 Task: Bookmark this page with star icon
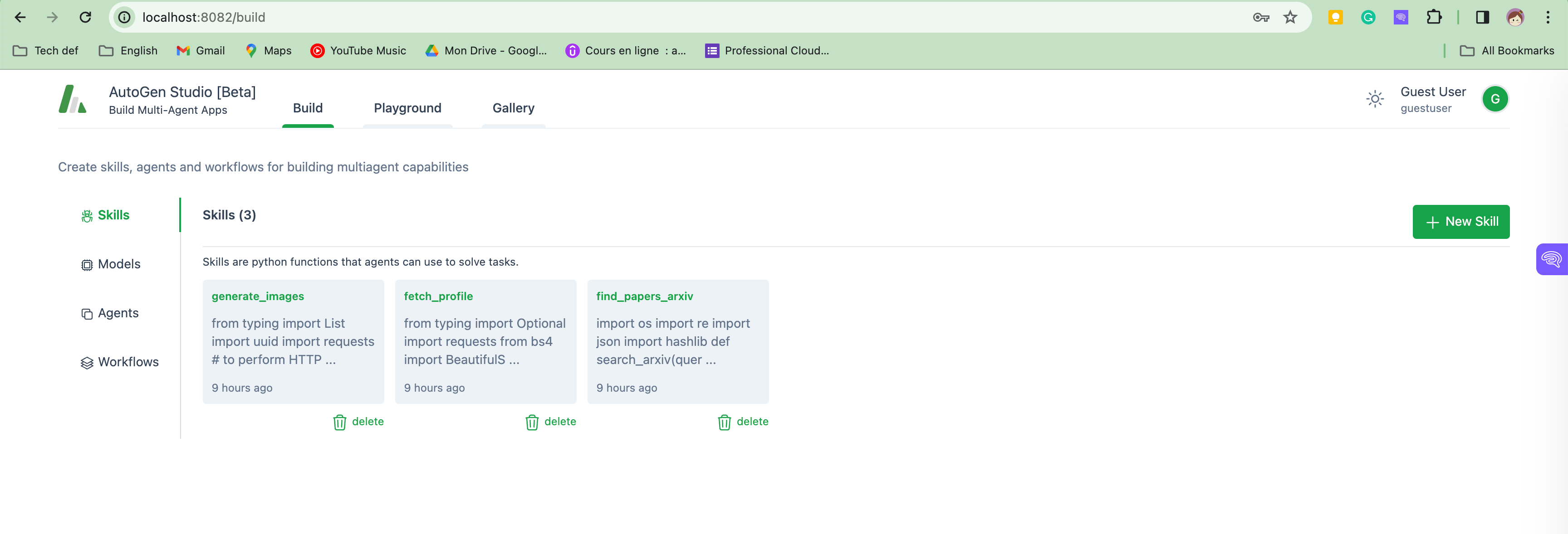click(1290, 17)
